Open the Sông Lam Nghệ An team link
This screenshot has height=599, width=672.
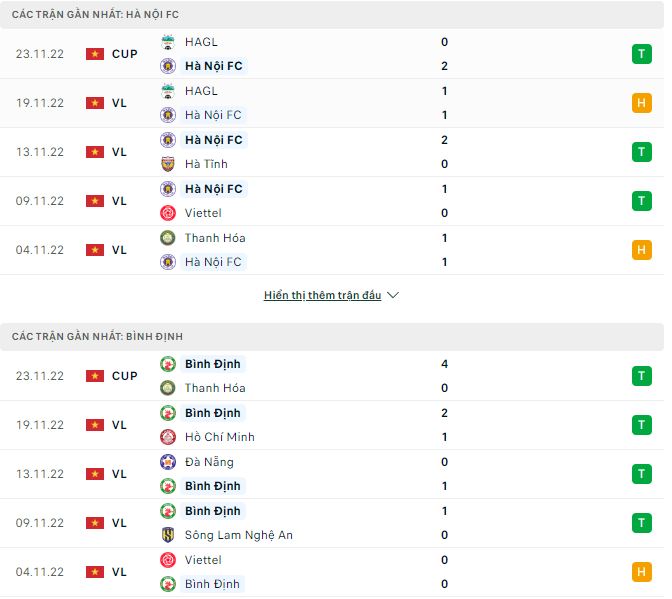click(239, 535)
